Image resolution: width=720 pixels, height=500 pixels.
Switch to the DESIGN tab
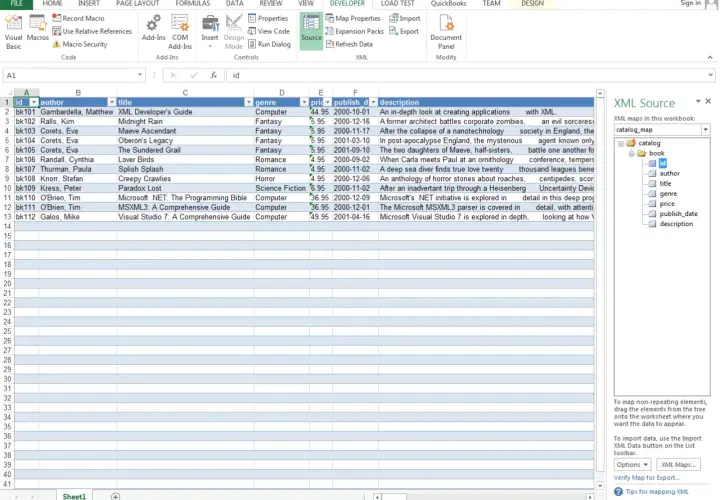(x=533, y=4)
